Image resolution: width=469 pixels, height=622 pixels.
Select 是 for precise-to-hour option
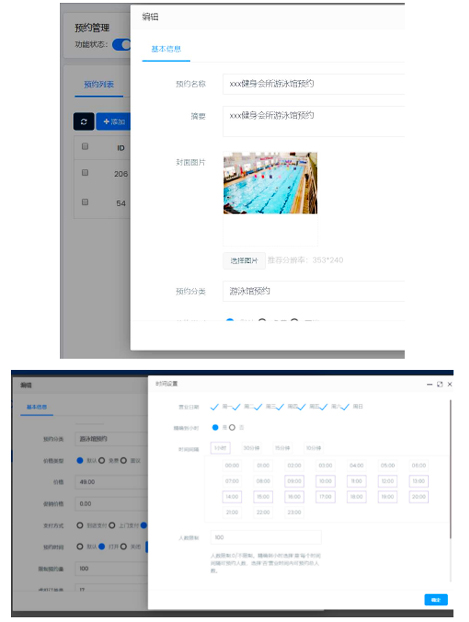coord(215,427)
